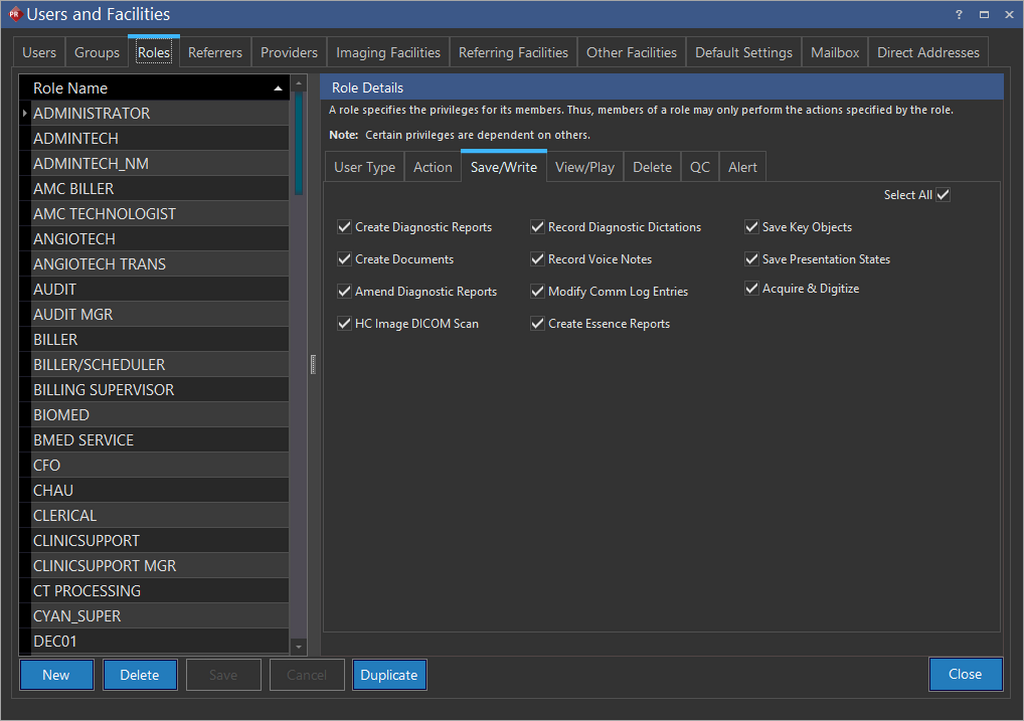
Task: Open the User Type tab
Action: (x=364, y=167)
